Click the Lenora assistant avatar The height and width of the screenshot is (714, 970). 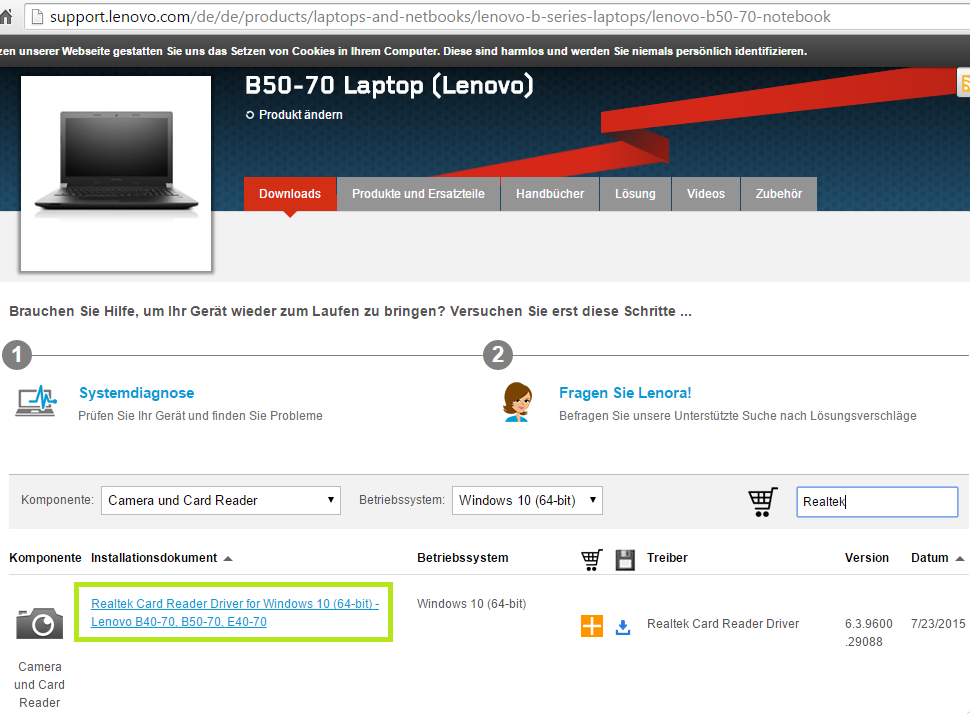(x=517, y=401)
